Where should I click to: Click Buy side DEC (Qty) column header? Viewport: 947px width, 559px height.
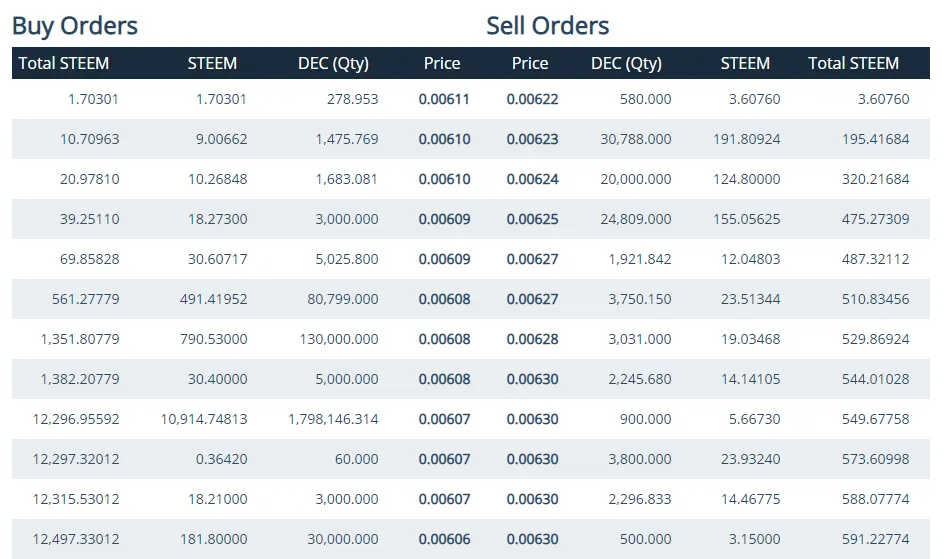[333, 63]
